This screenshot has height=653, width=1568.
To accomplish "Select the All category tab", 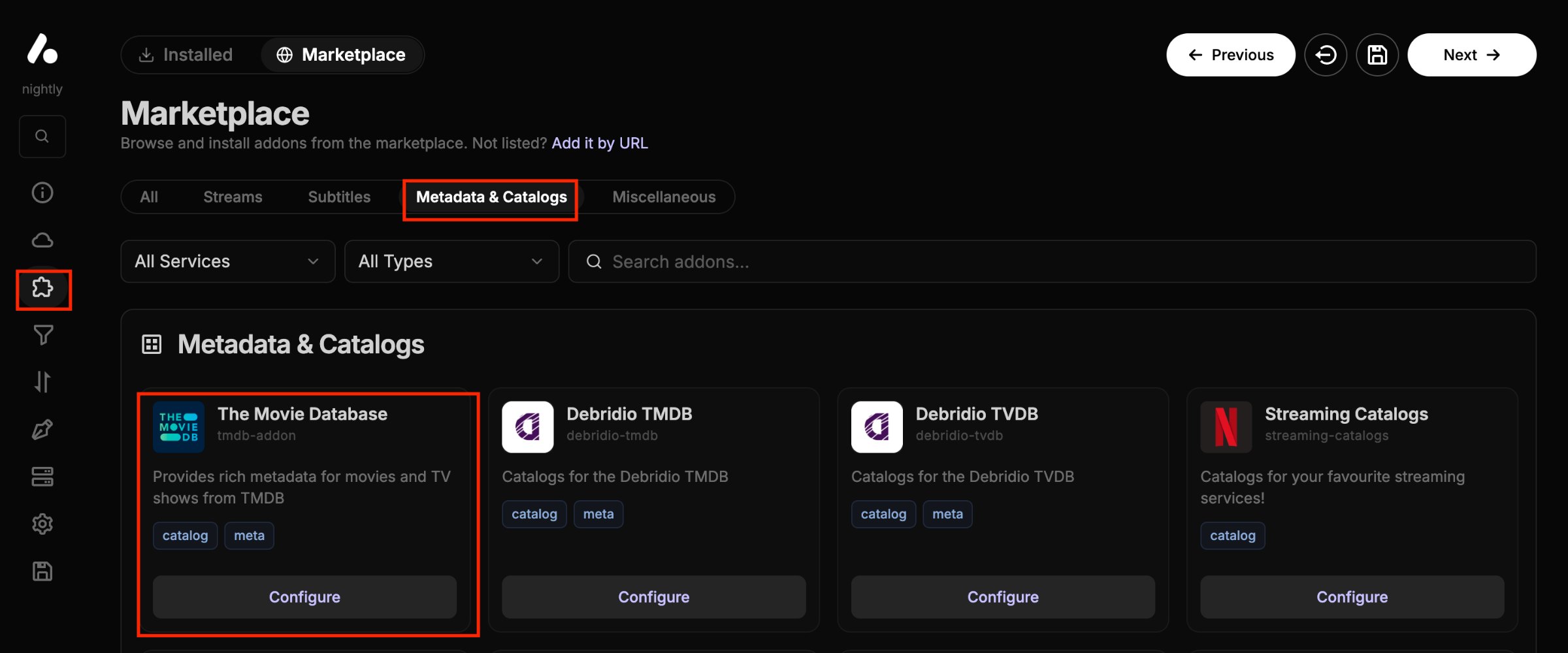I will [149, 197].
